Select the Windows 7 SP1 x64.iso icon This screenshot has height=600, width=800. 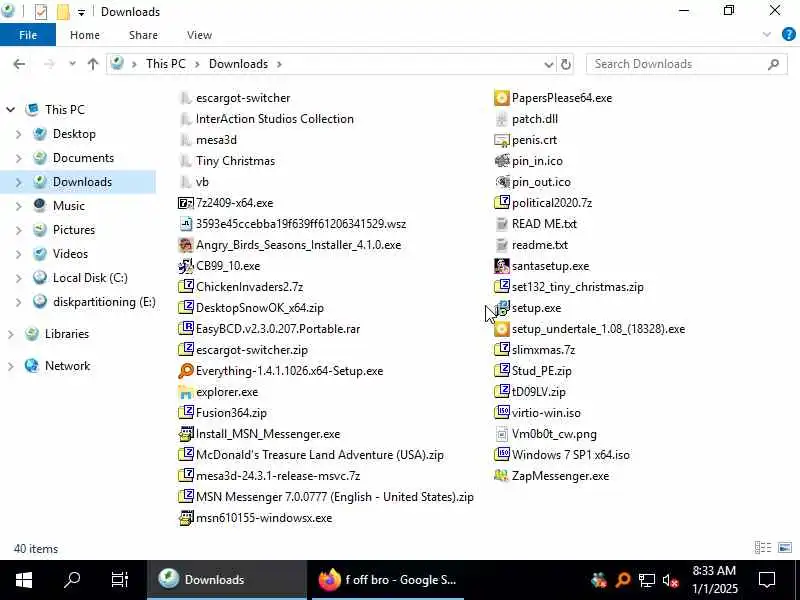[x=502, y=455]
